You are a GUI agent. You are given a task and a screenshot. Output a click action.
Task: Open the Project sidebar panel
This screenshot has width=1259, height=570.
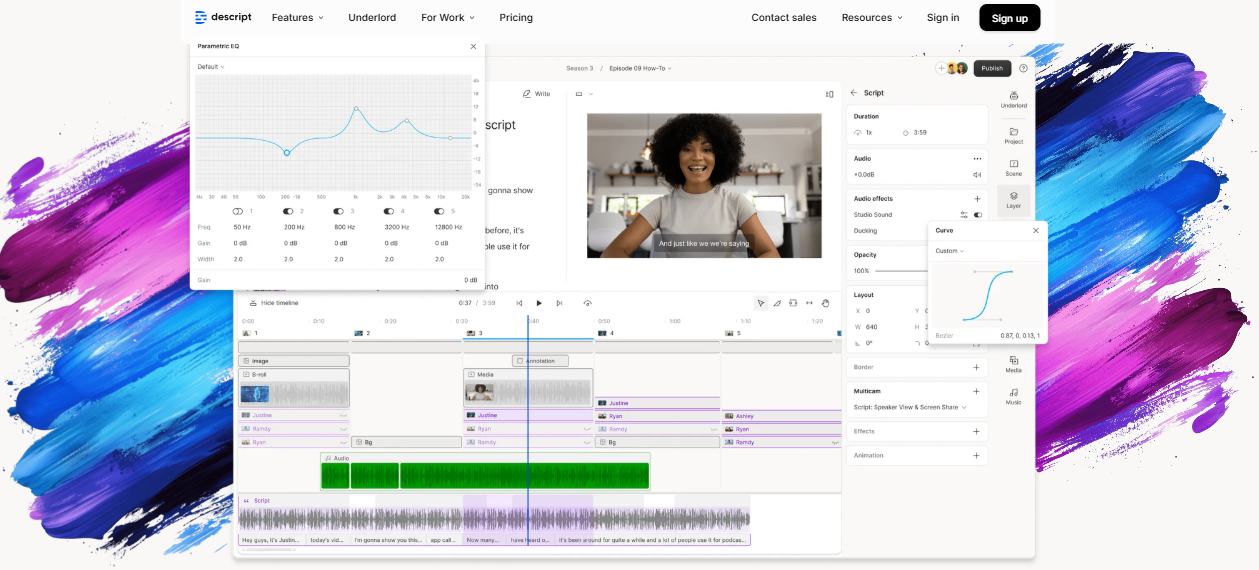[x=1013, y=135]
